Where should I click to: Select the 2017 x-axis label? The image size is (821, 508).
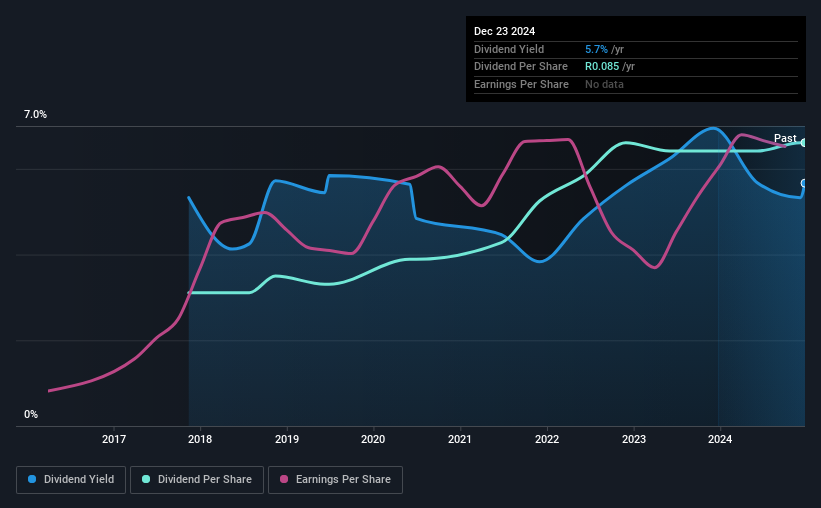[x=114, y=439]
